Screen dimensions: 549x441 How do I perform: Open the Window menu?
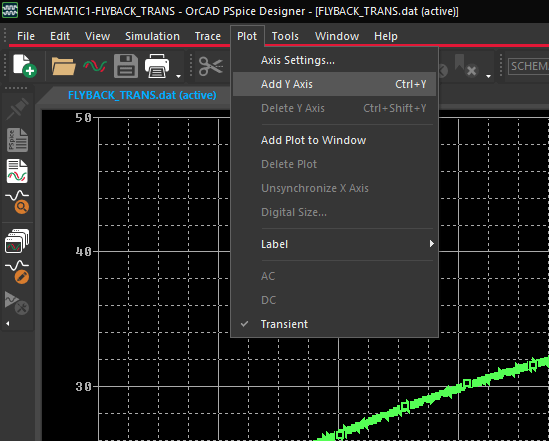pos(337,36)
